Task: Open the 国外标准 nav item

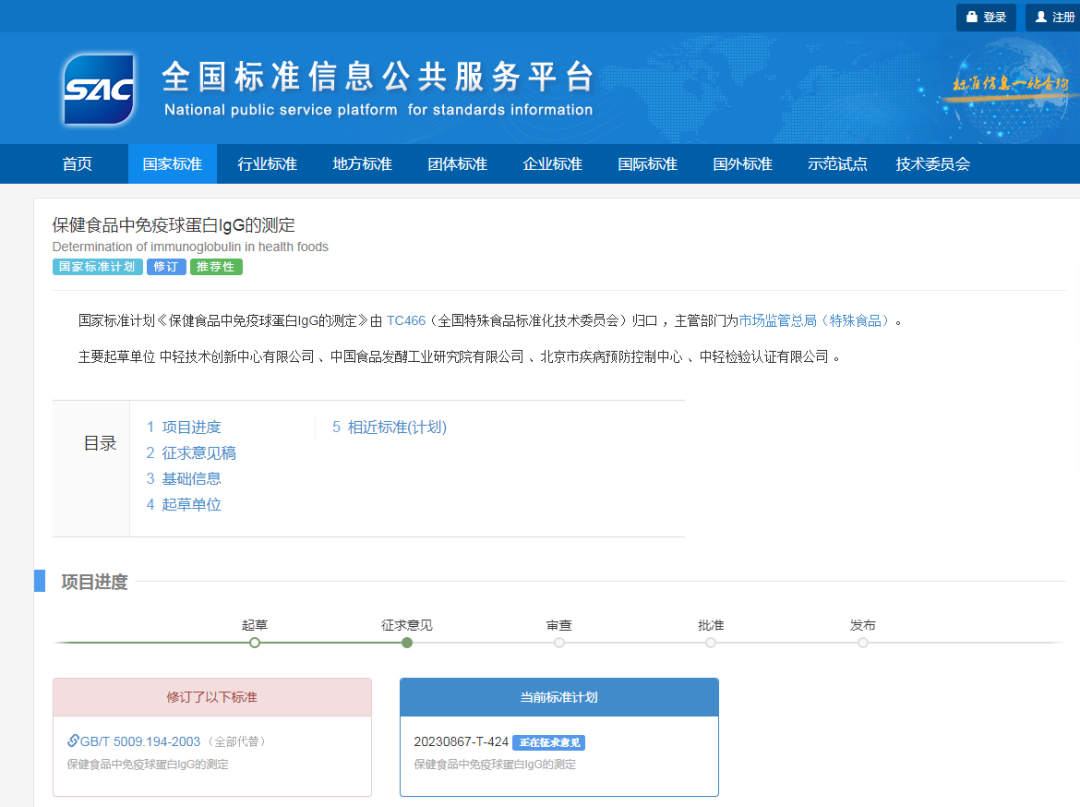Action: click(x=742, y=164)
